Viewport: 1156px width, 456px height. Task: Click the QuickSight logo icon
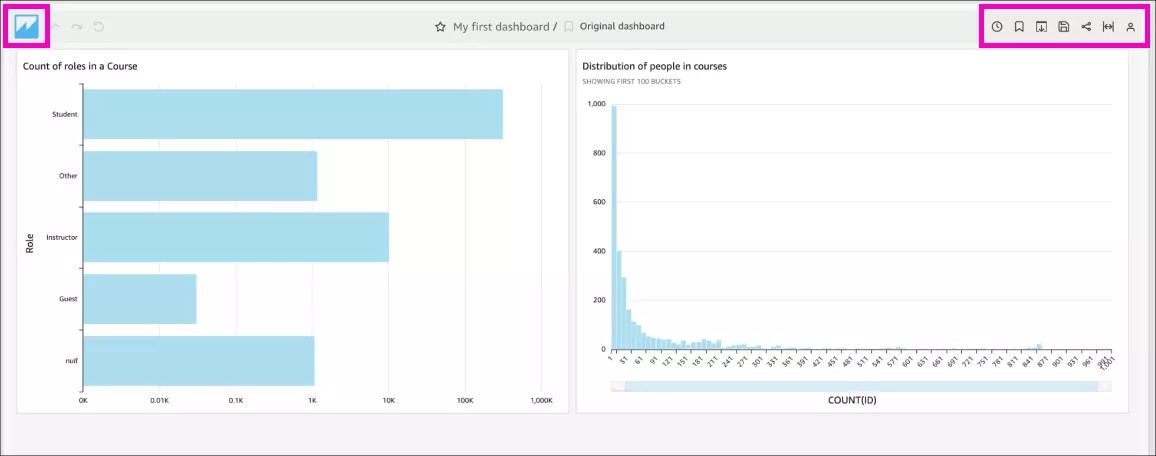27,27
